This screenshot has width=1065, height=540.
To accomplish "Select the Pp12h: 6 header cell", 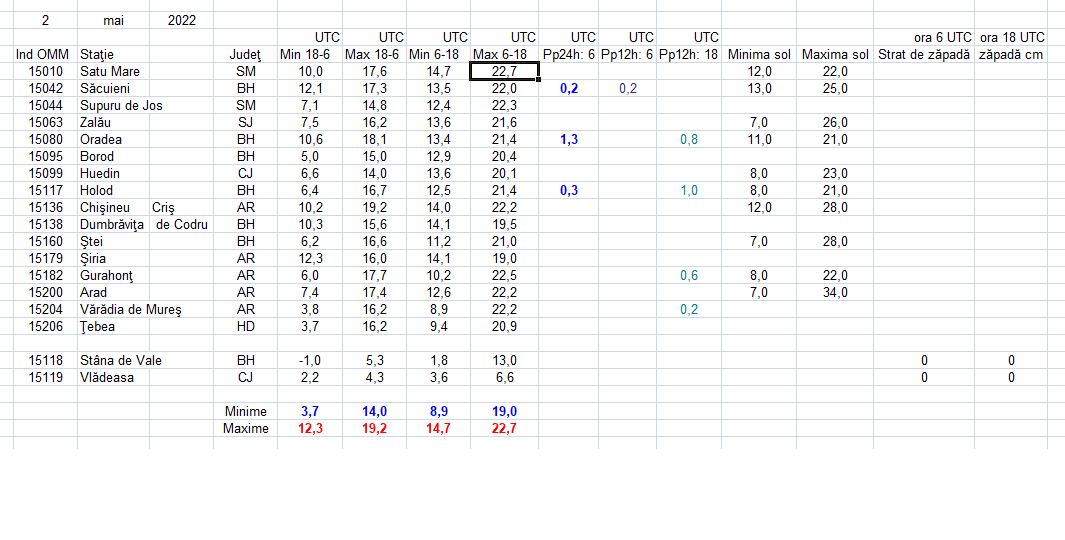I will [x=628, y=54].
